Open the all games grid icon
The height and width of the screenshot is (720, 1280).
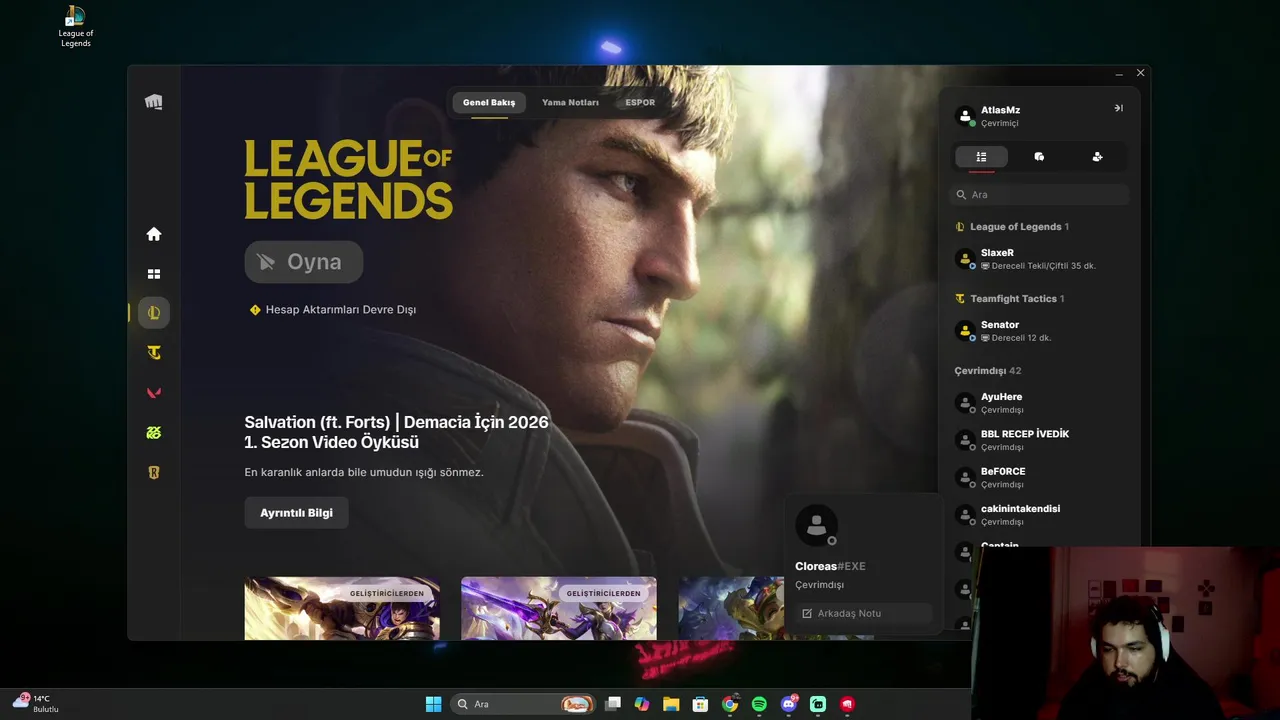153,274
